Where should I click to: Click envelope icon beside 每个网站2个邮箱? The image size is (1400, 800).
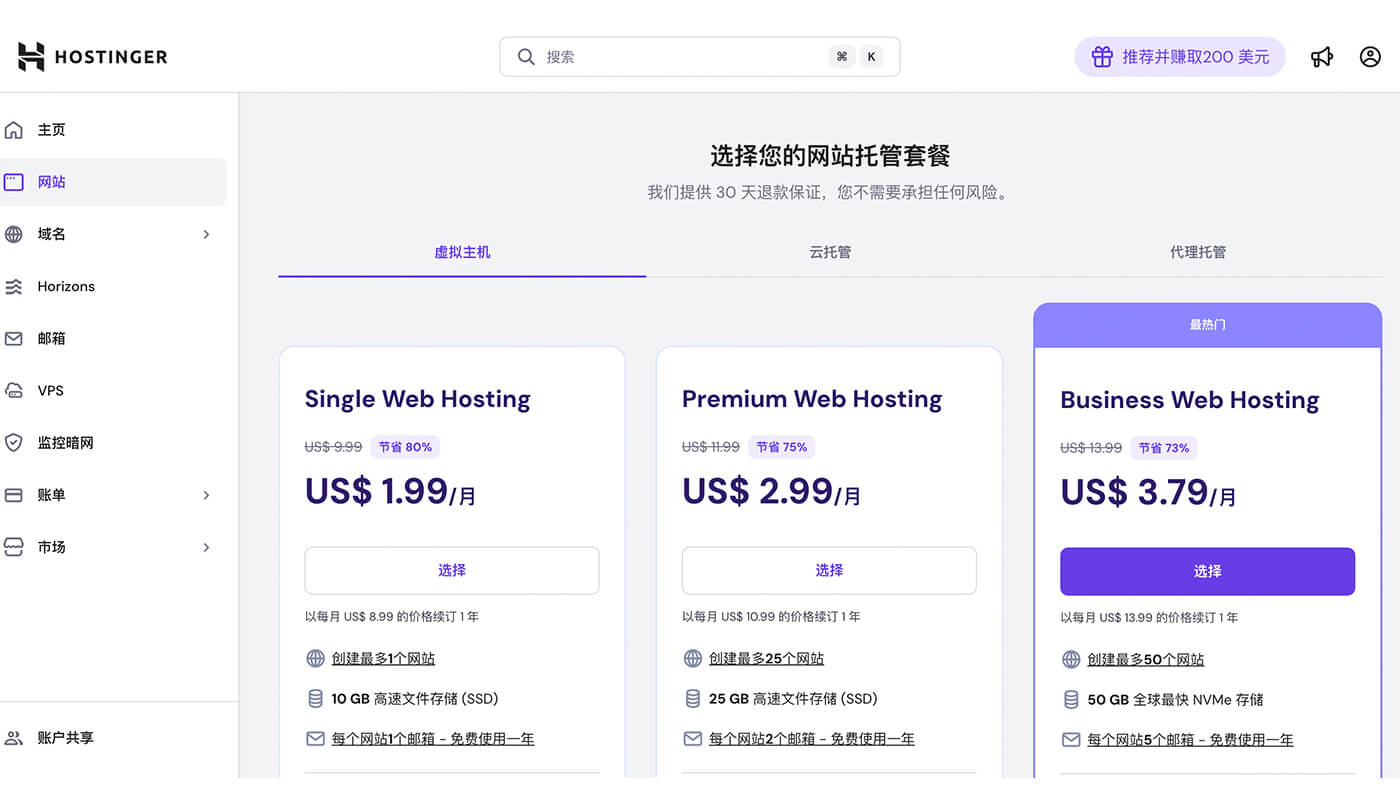pyautogui.click(x=692, y=739)
